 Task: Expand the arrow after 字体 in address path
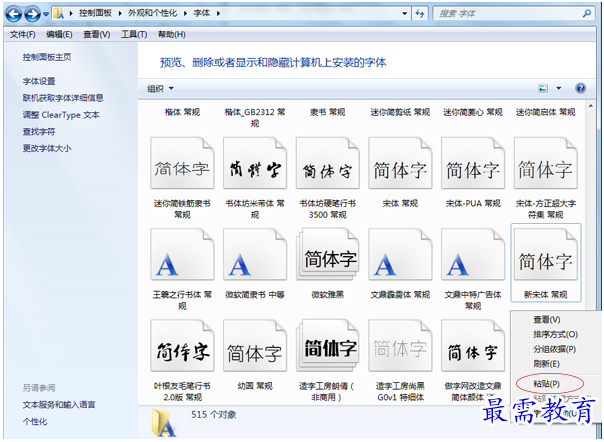(218, 13)
